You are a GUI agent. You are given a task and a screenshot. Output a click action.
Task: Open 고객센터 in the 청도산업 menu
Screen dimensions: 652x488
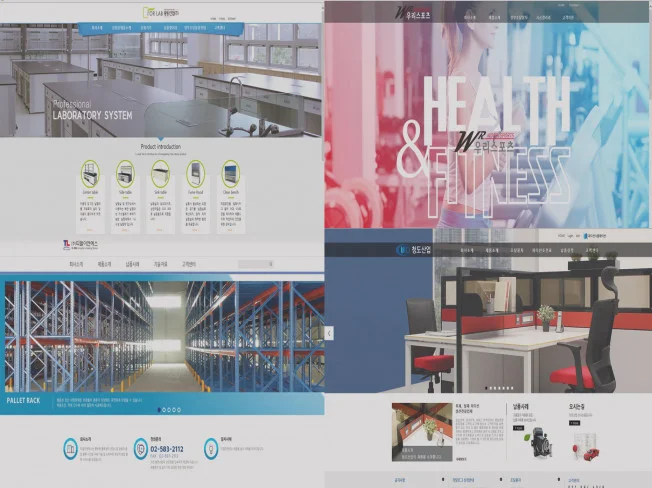click(592, 251)
